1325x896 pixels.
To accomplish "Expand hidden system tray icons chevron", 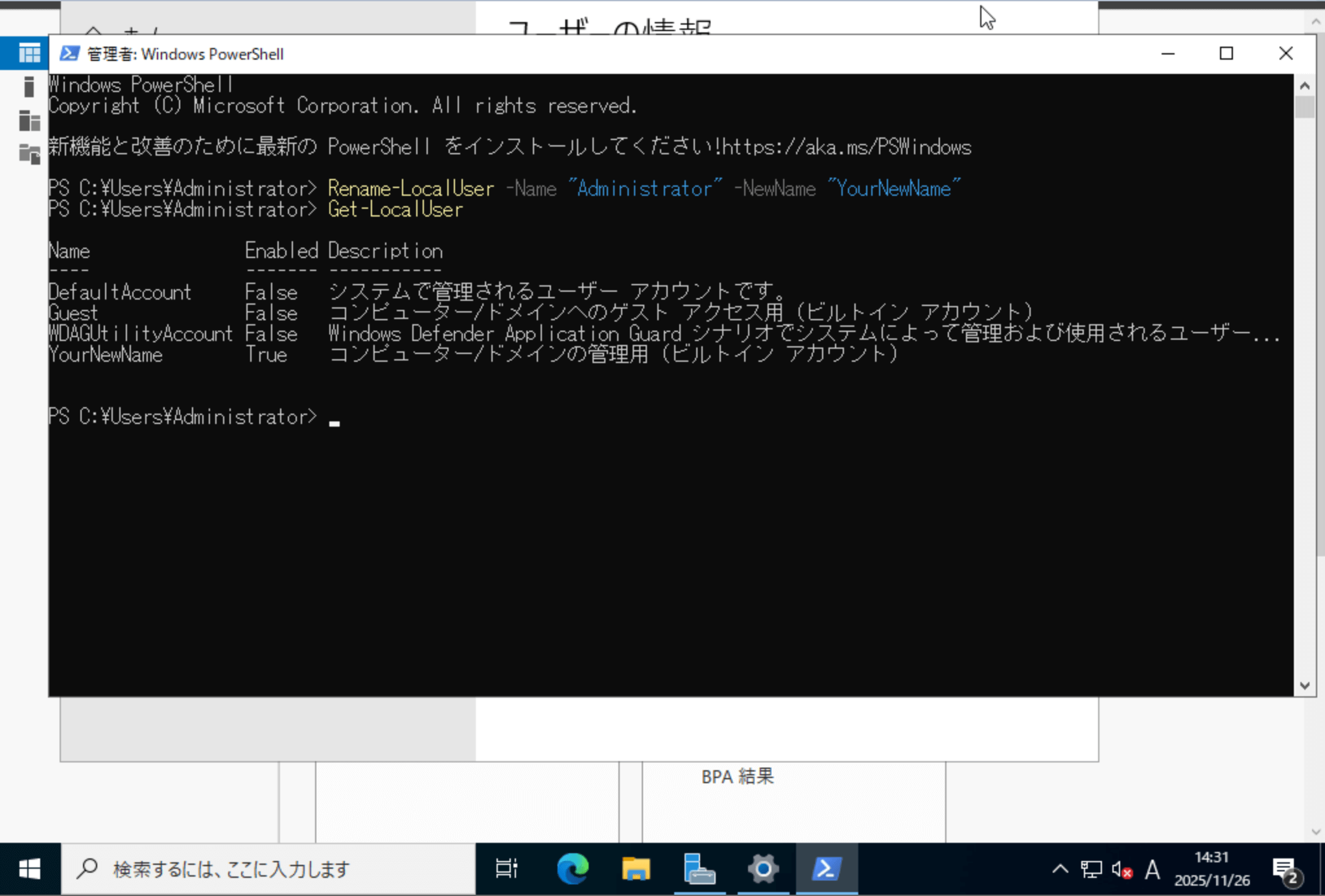I will click(x=1060, y=869).
